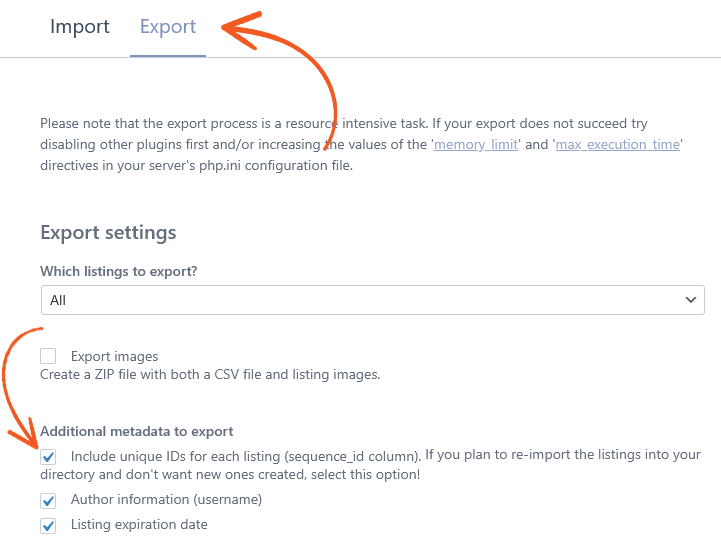Click the 'Which listings to export?' label
The image size is (721, 539).
[119, 271]
